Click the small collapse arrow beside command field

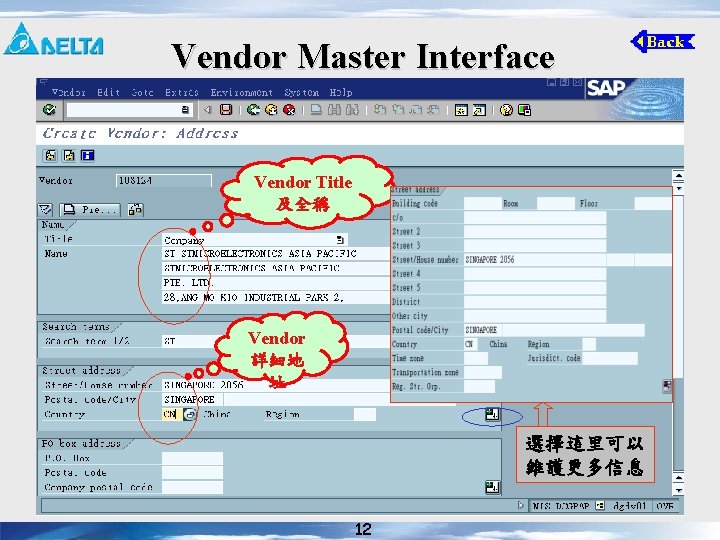(208, 110)
